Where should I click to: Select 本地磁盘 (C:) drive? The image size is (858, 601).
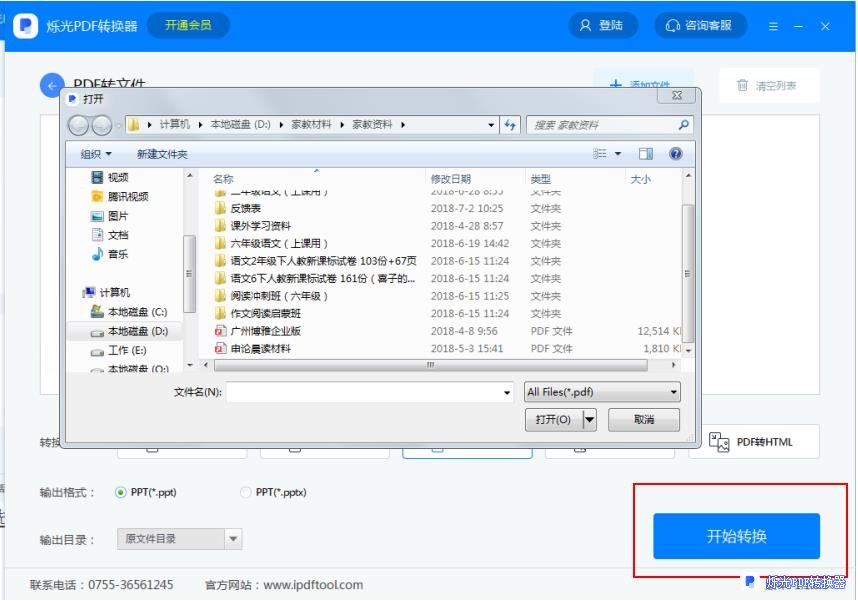point(129,311)
